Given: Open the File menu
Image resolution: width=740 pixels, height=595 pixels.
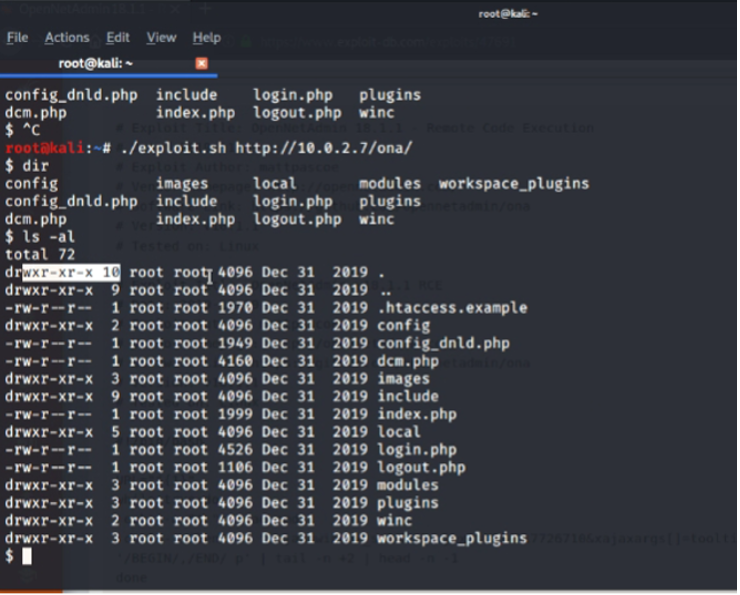Looking at the screenshot, I should point(17,37).
